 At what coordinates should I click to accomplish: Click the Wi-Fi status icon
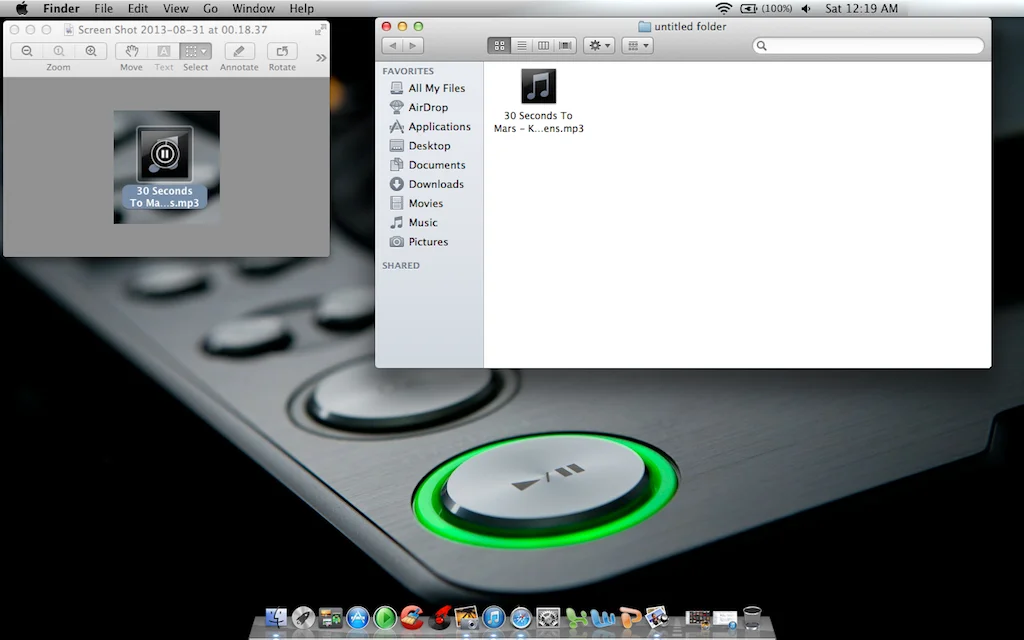[724, 8]
